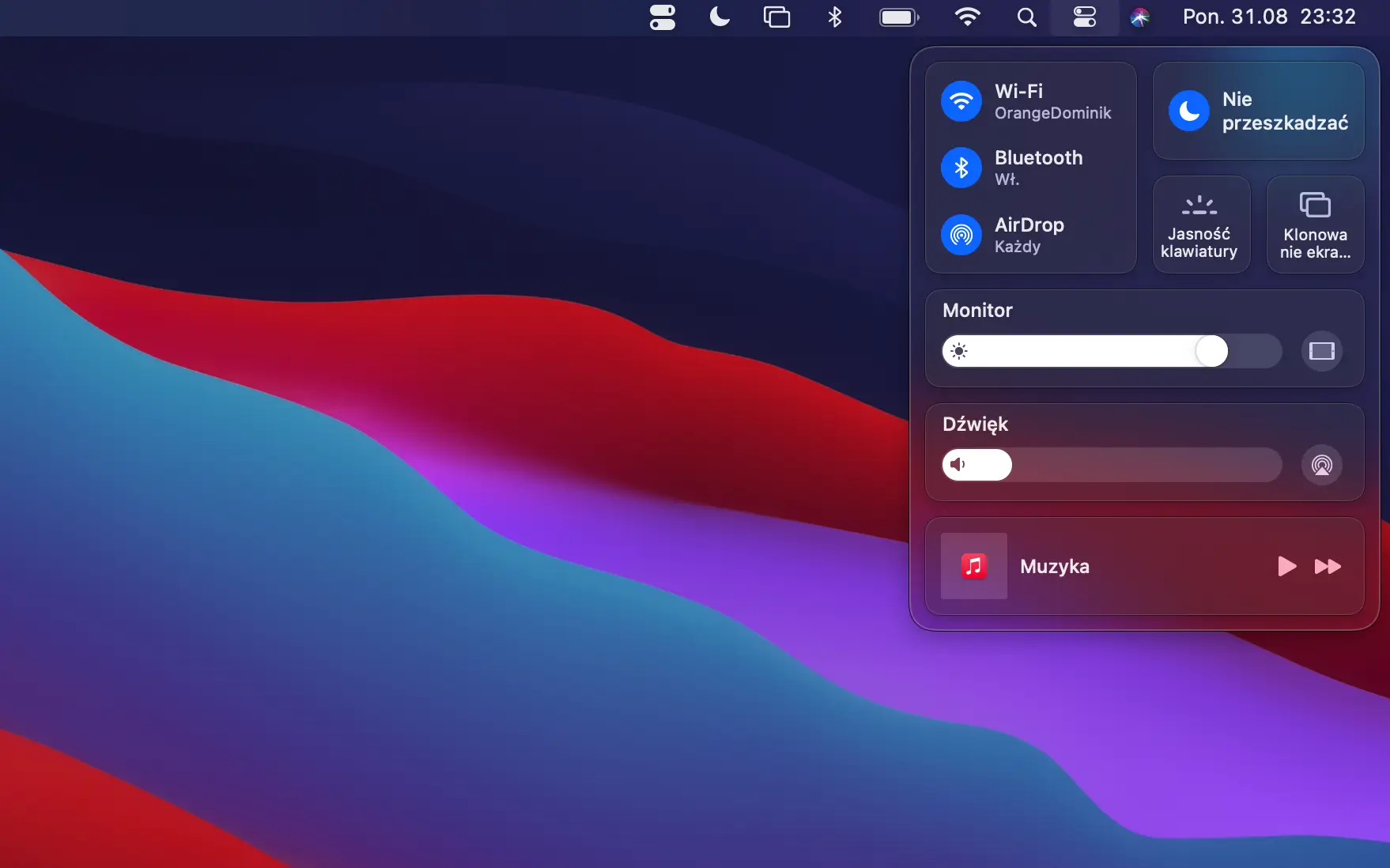Toggle Wi-Fi using the blue Wi-Fi icon
1390x868 pixels.
coord(961,101)
